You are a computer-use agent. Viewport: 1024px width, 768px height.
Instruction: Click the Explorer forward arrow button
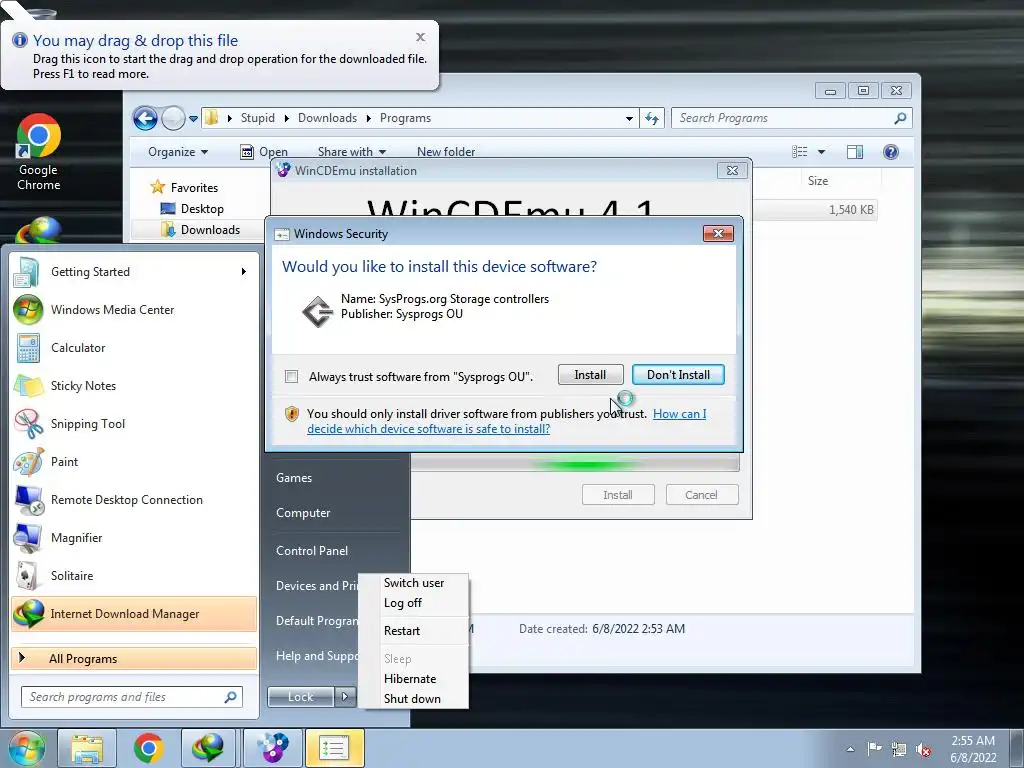click(x=173, y=118)
